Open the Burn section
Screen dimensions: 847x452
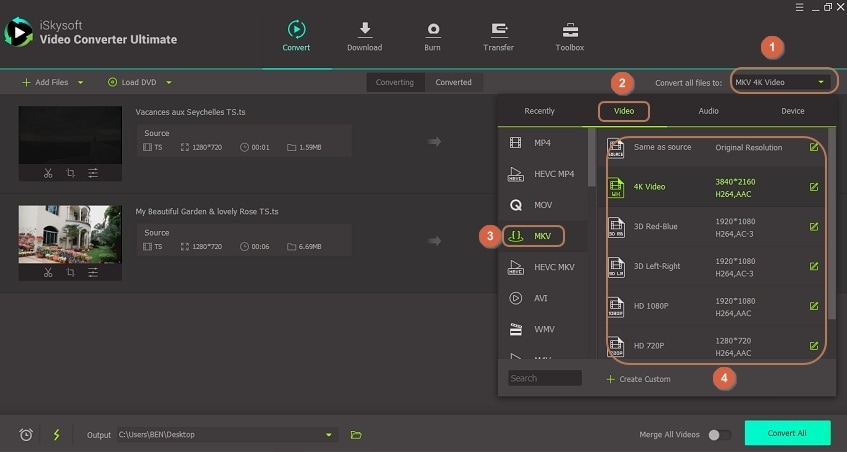(432, 36)
